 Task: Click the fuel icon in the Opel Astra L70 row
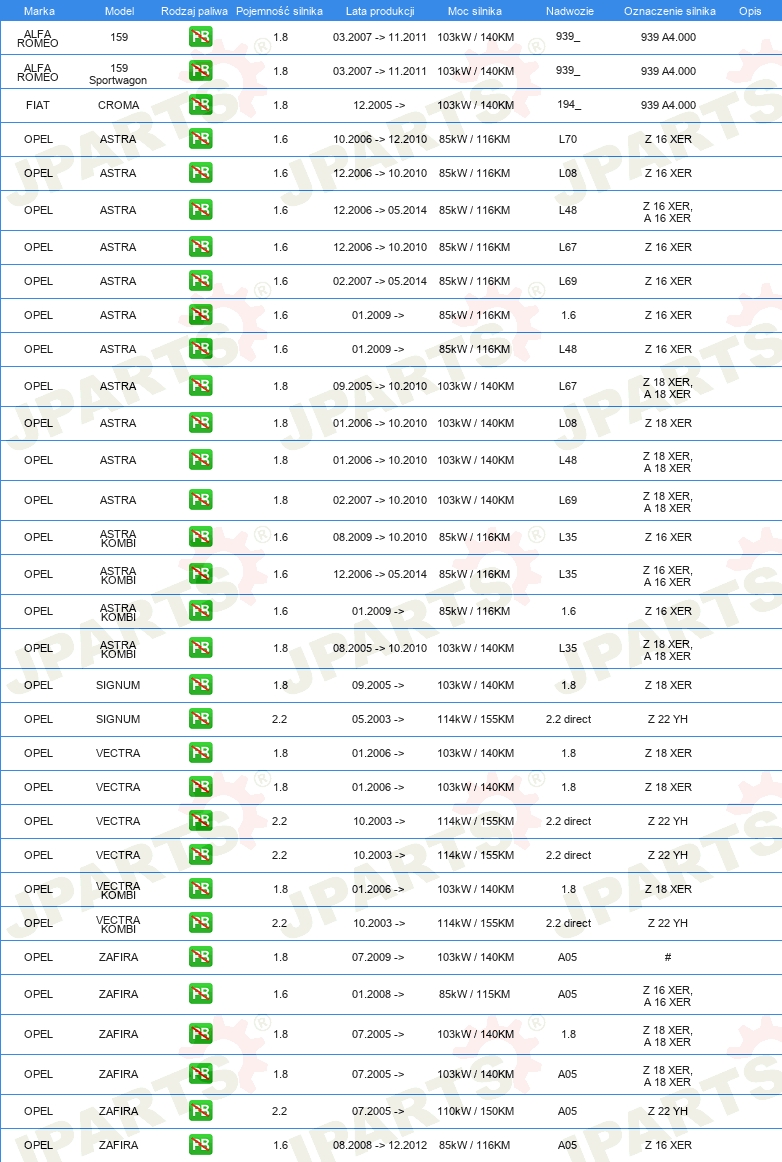pyautogui.click(x=200, y=139)
